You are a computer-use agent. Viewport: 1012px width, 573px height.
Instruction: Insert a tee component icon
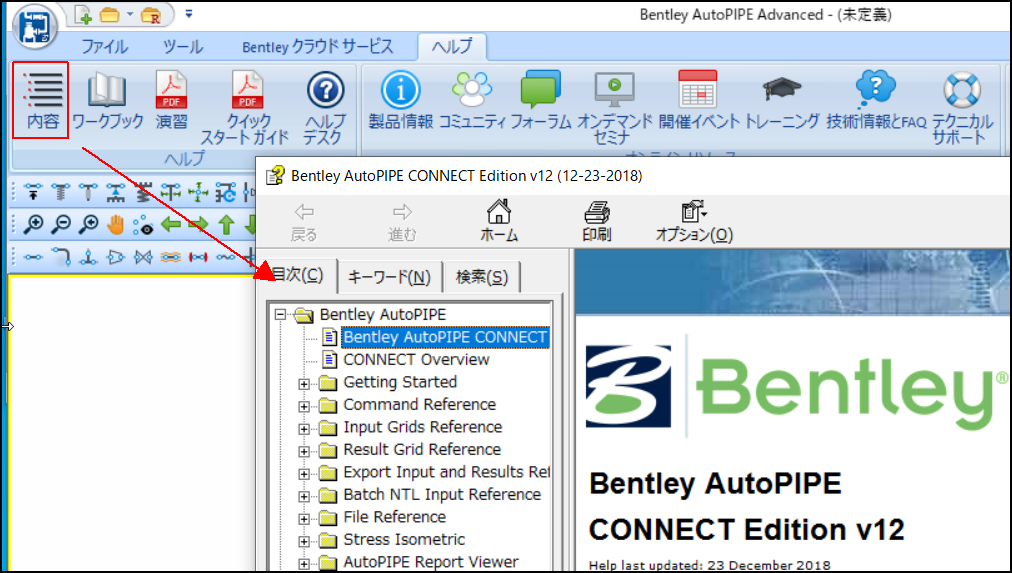click(88, 257)
